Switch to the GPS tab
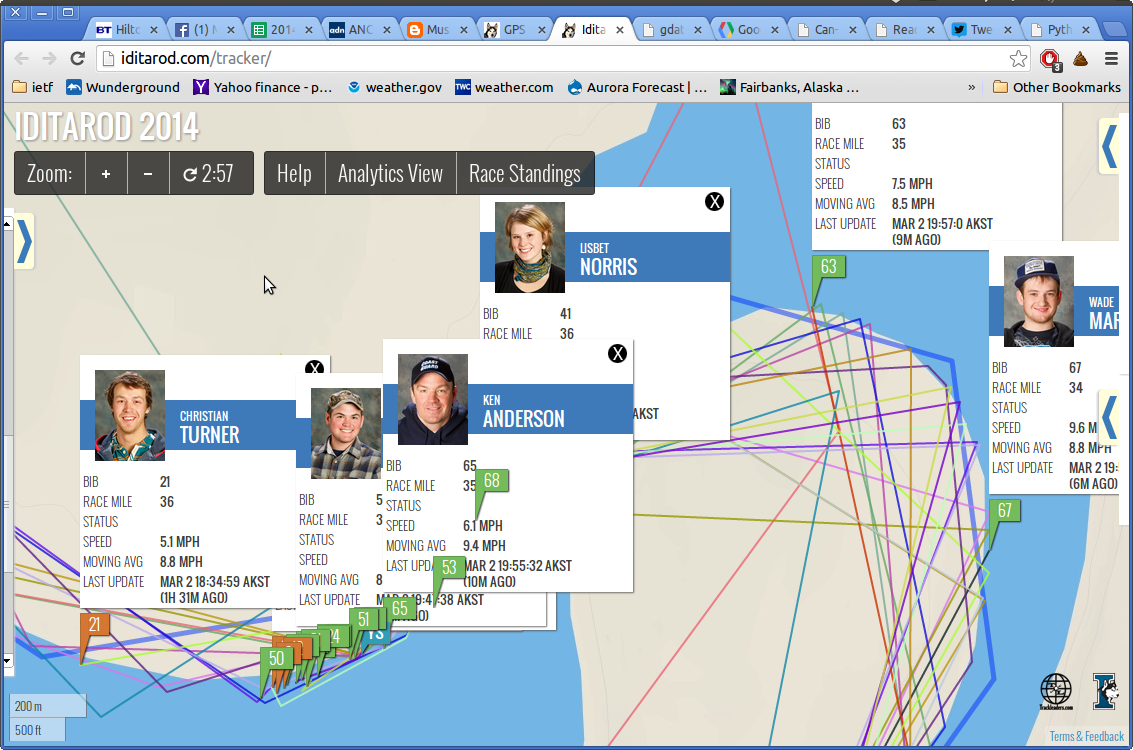The height and width of the screenshot is (750, 1133). click(514, 30)
